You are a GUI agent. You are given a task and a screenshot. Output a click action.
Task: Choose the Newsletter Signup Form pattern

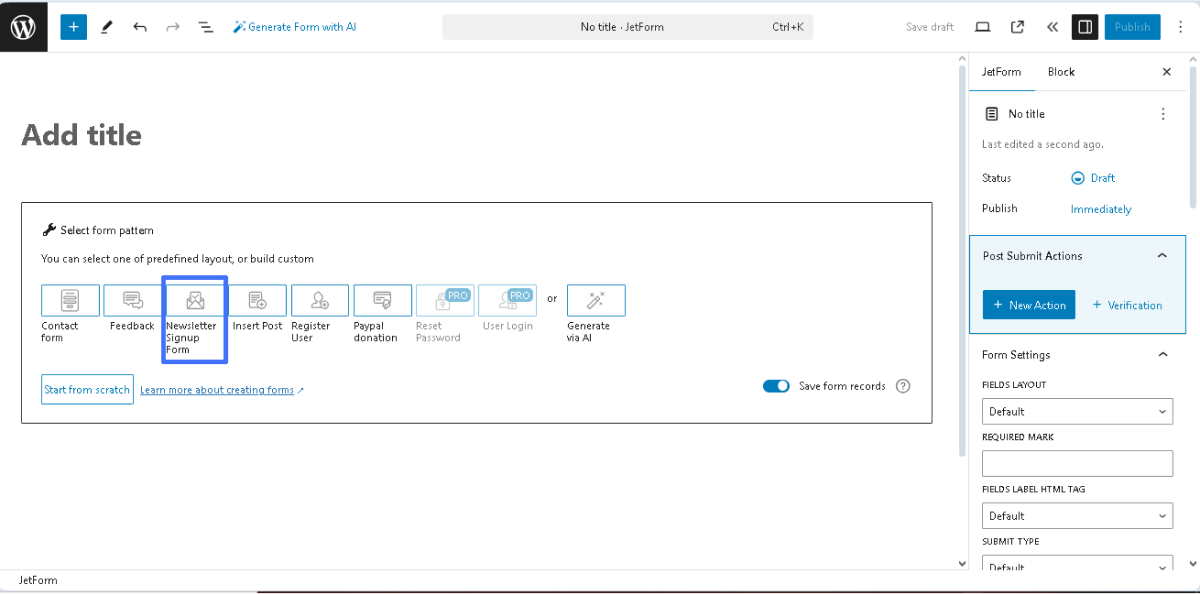point(194,300)
